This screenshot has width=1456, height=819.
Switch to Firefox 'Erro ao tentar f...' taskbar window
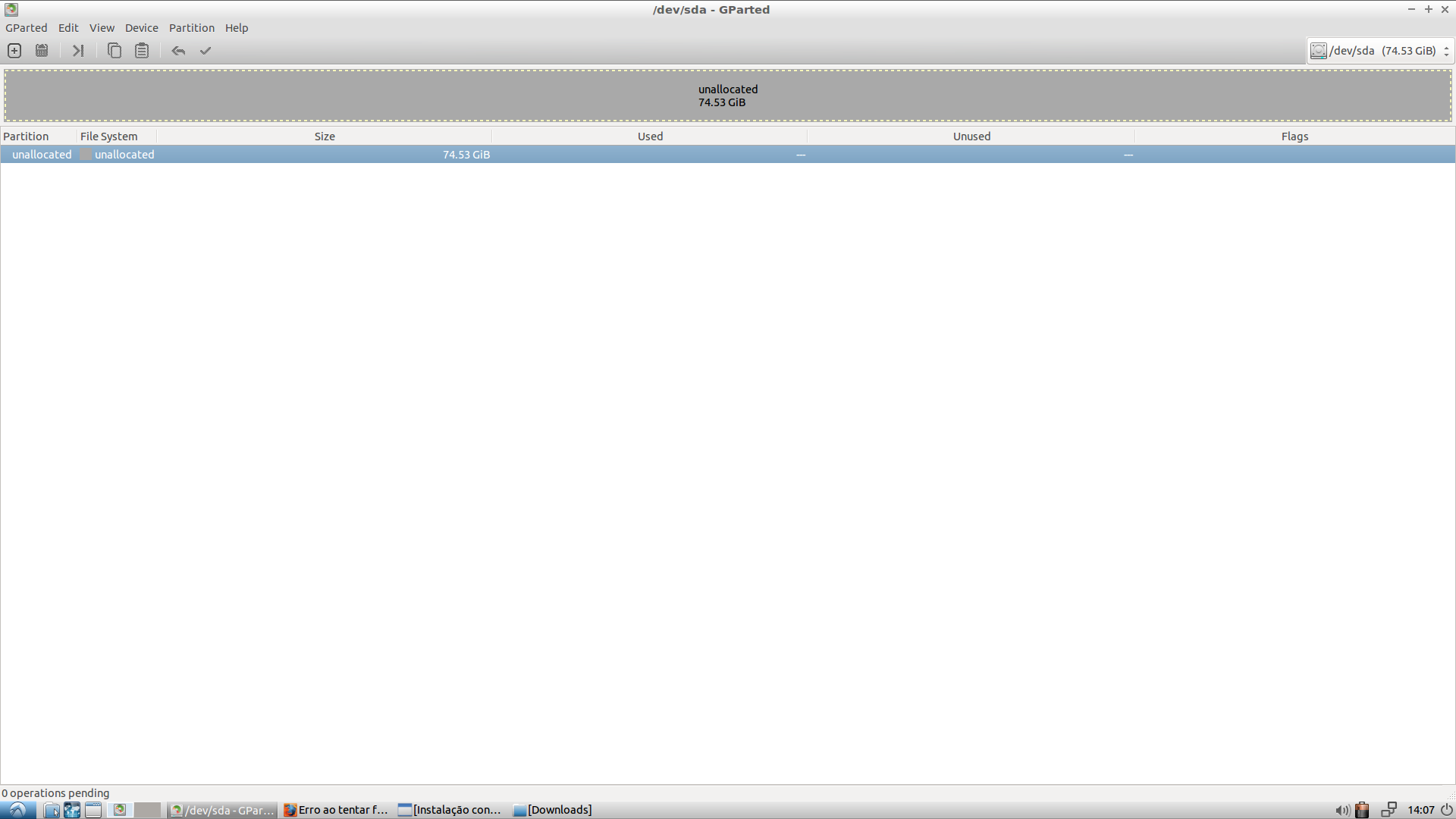(336, 810)
